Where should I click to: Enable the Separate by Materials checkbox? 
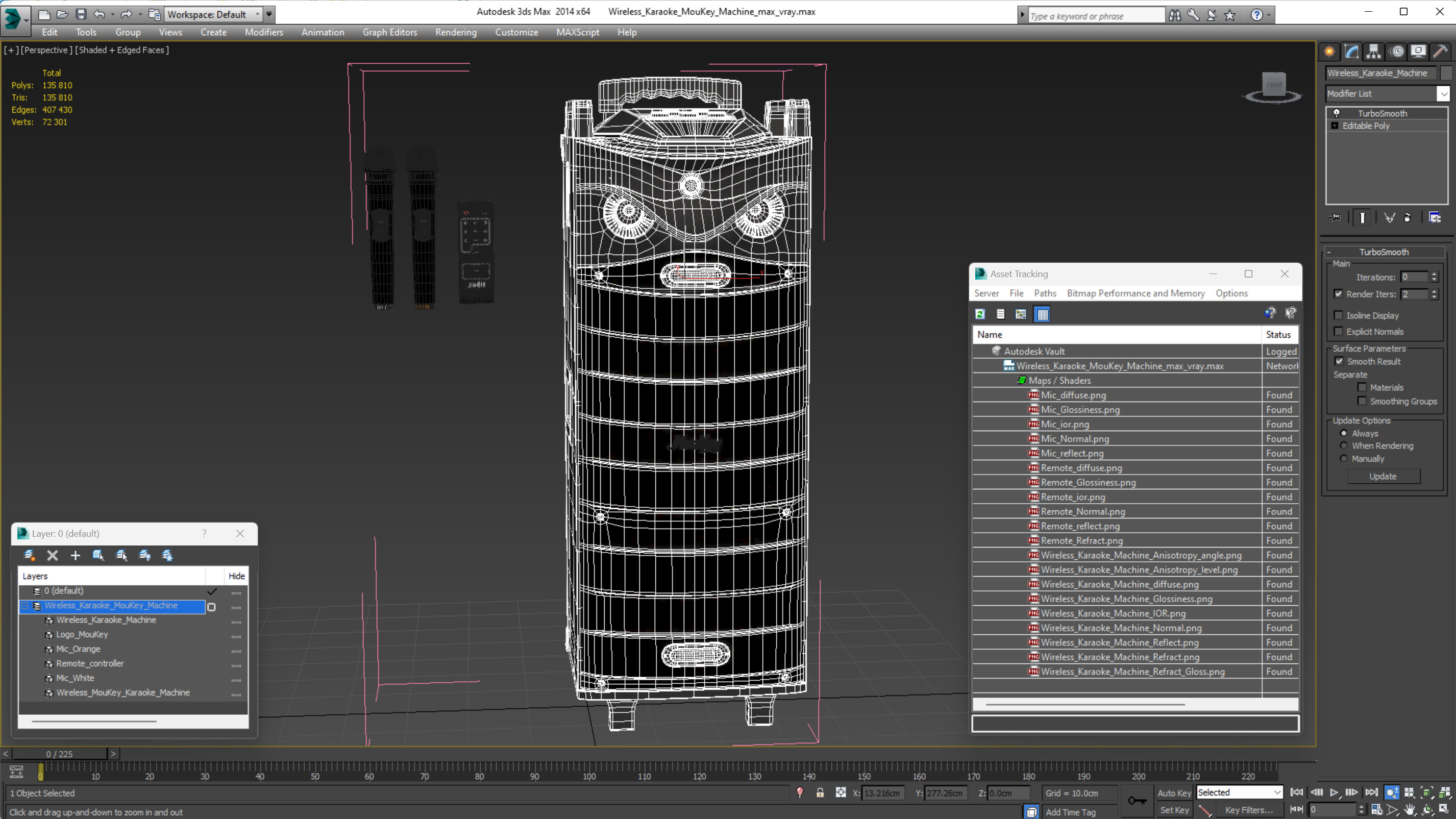click(1362, 387)
